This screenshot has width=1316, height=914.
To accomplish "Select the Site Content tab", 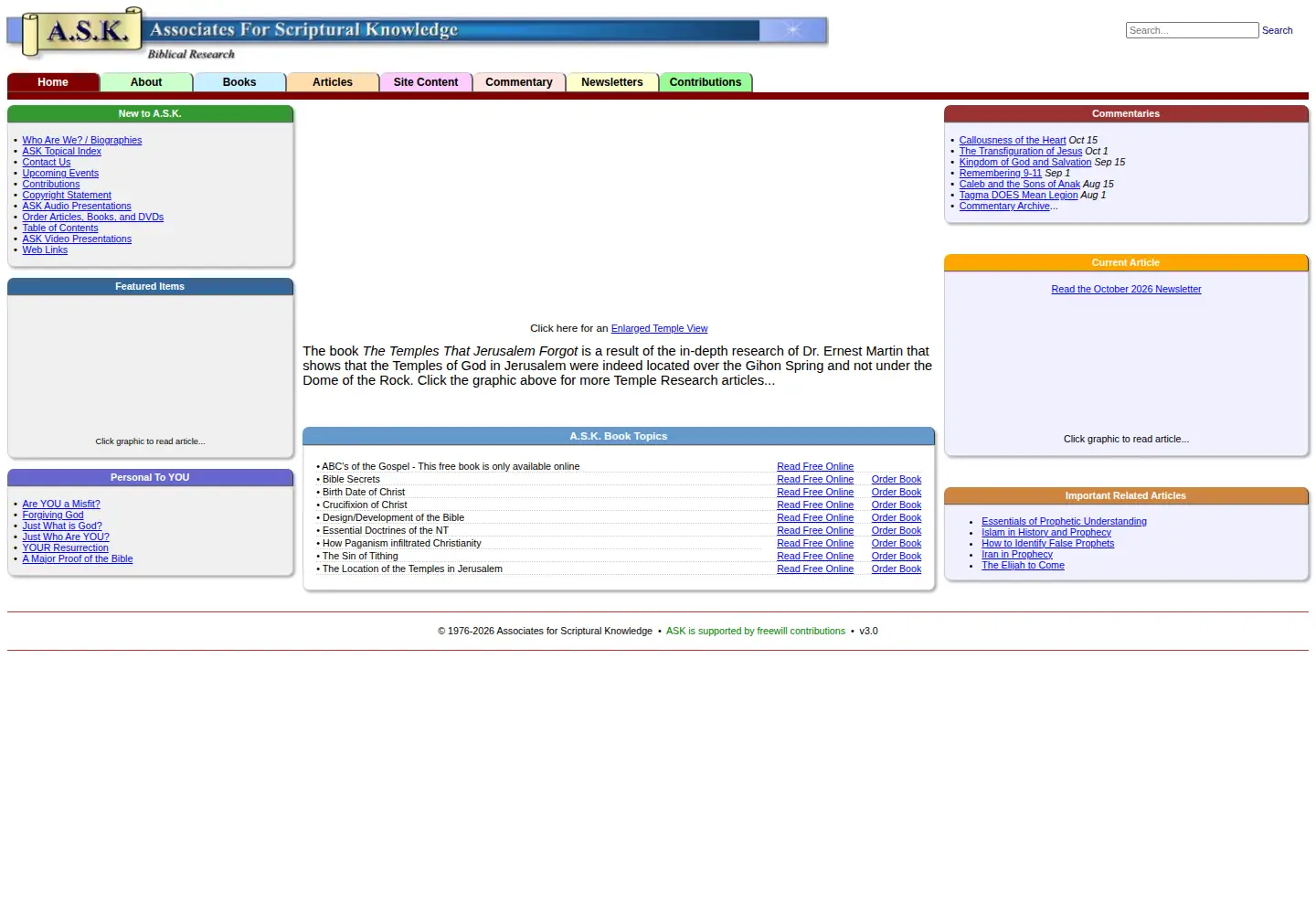I will tap(426, 82).
